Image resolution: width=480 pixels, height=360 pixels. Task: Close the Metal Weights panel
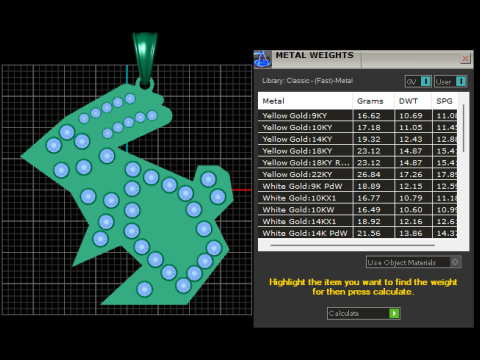click(465, 59)
